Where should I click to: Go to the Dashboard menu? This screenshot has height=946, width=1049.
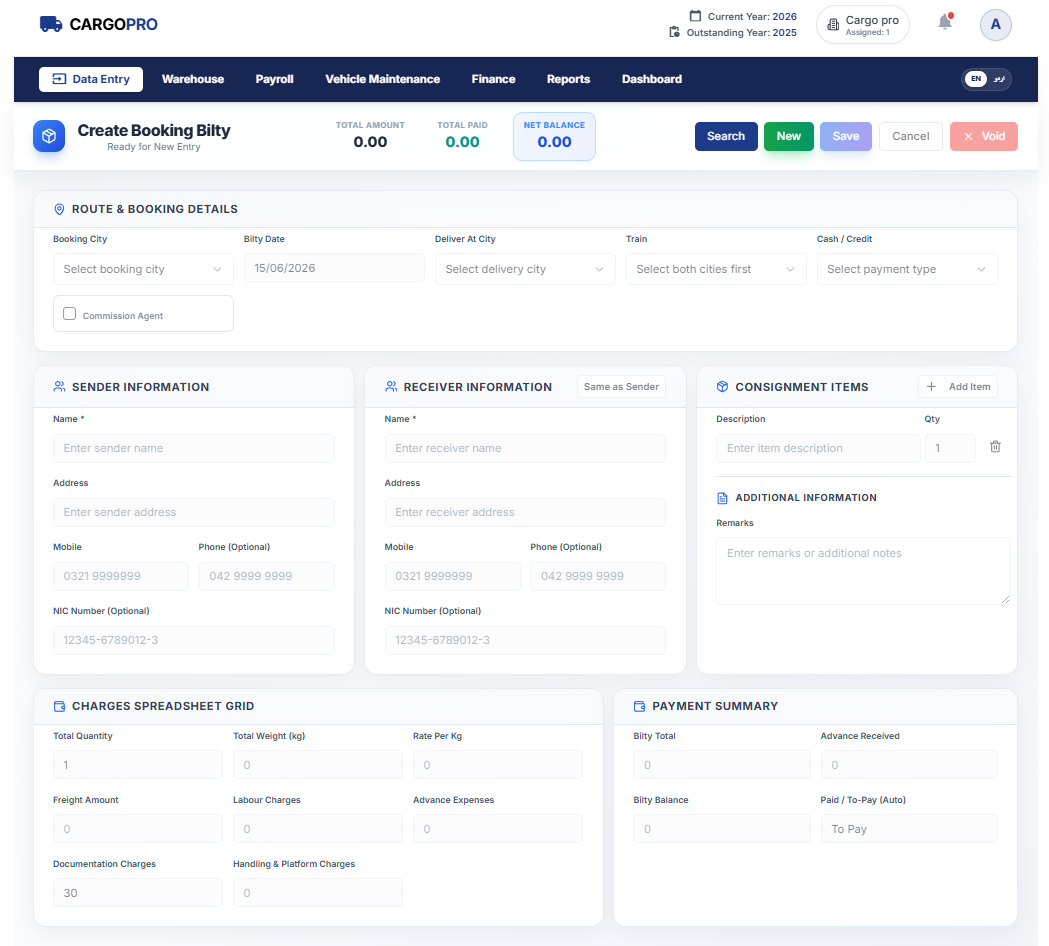pyautogui.click(x=652, y=79)
